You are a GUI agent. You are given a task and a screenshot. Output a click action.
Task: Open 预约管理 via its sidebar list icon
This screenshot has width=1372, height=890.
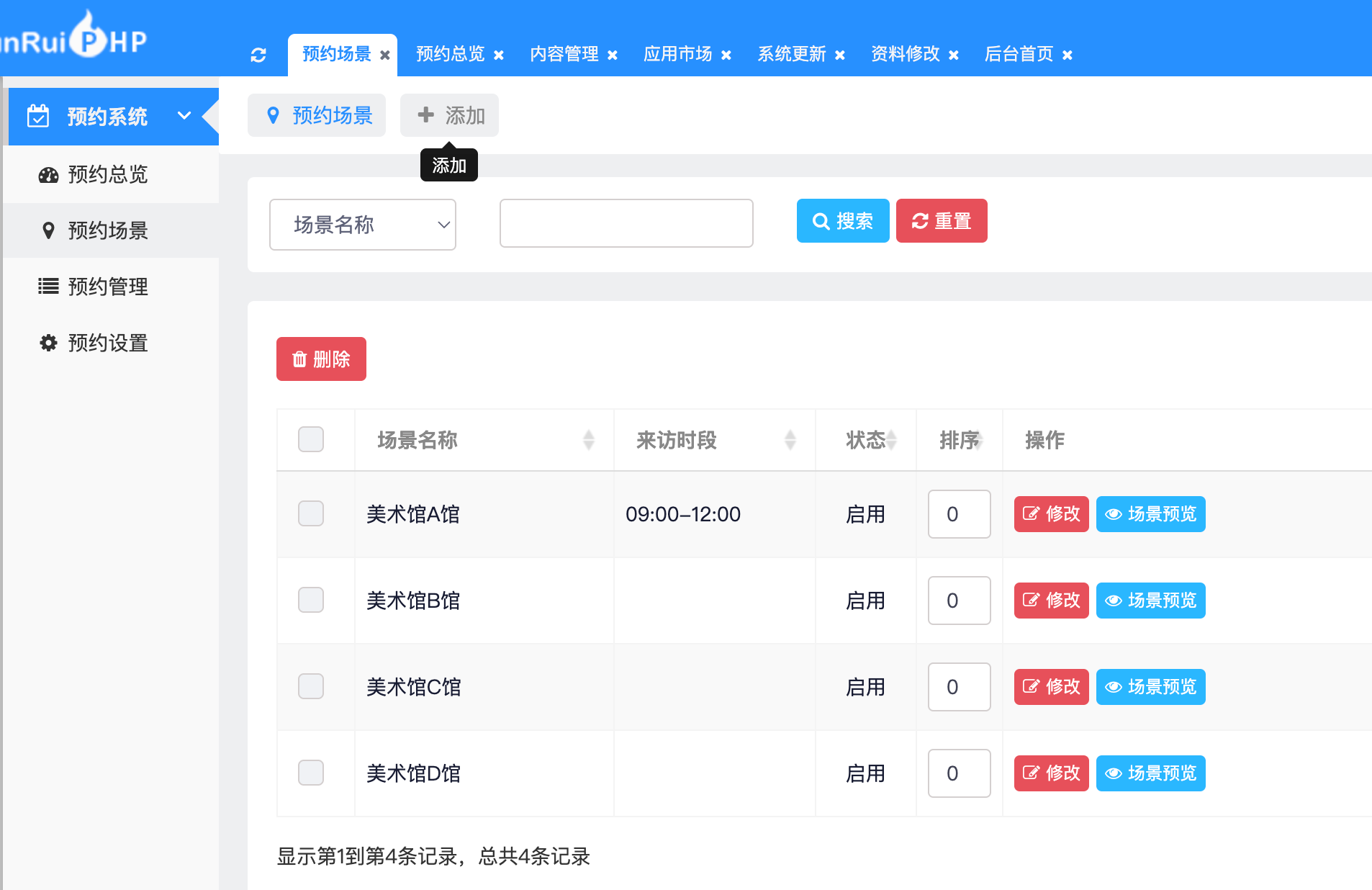[x=48, y=287]
